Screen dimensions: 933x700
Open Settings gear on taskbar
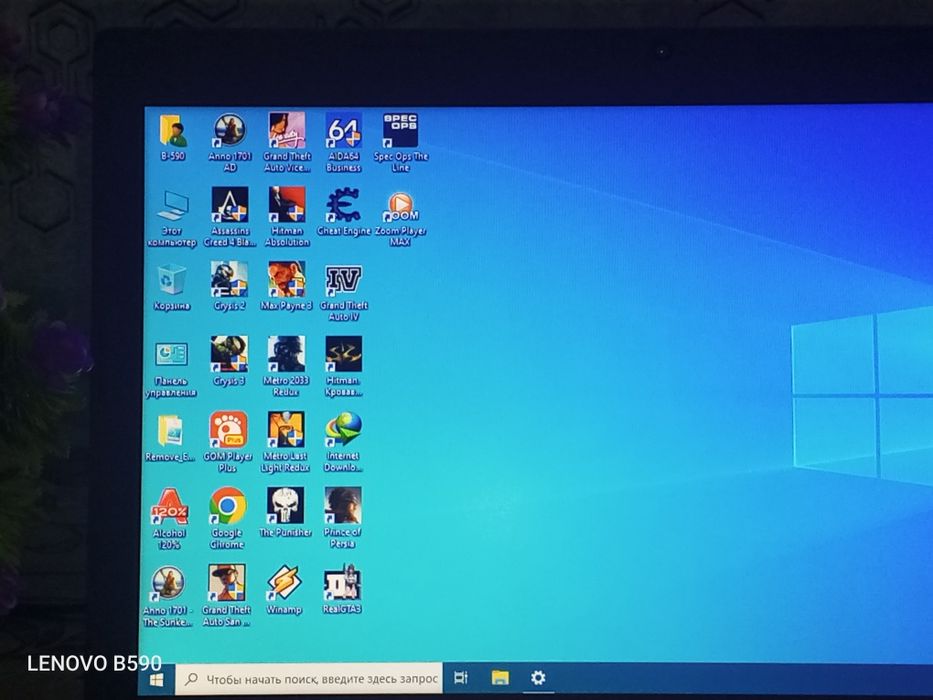tap(538, 677)
